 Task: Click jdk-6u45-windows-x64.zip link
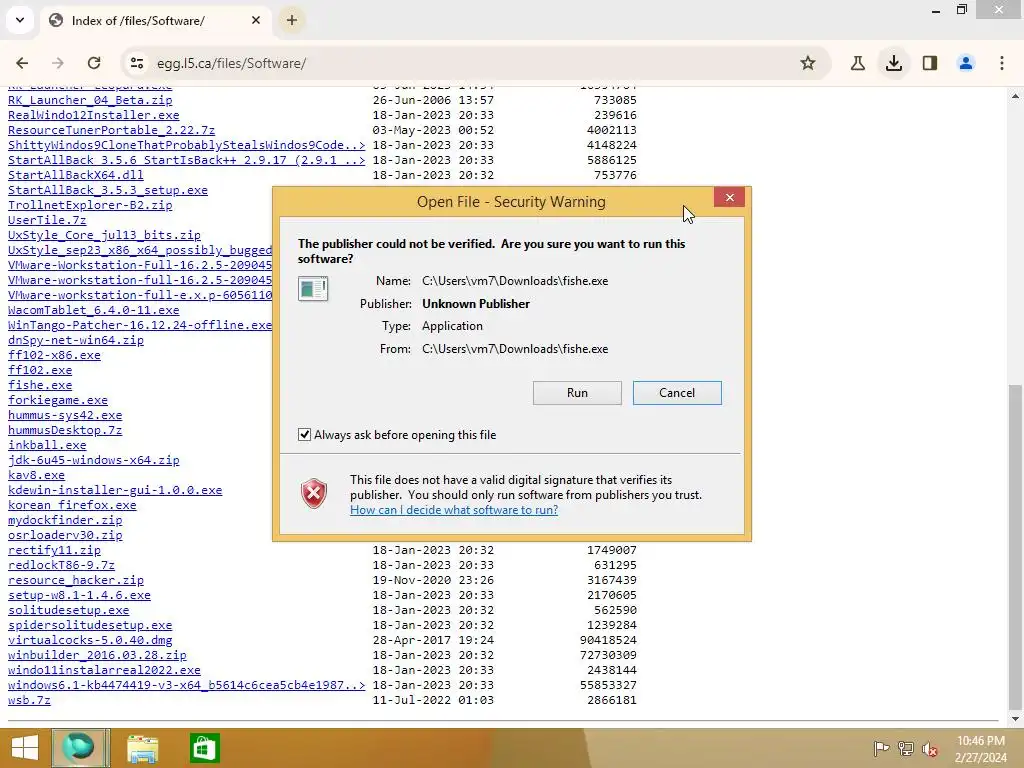(93, 460)
